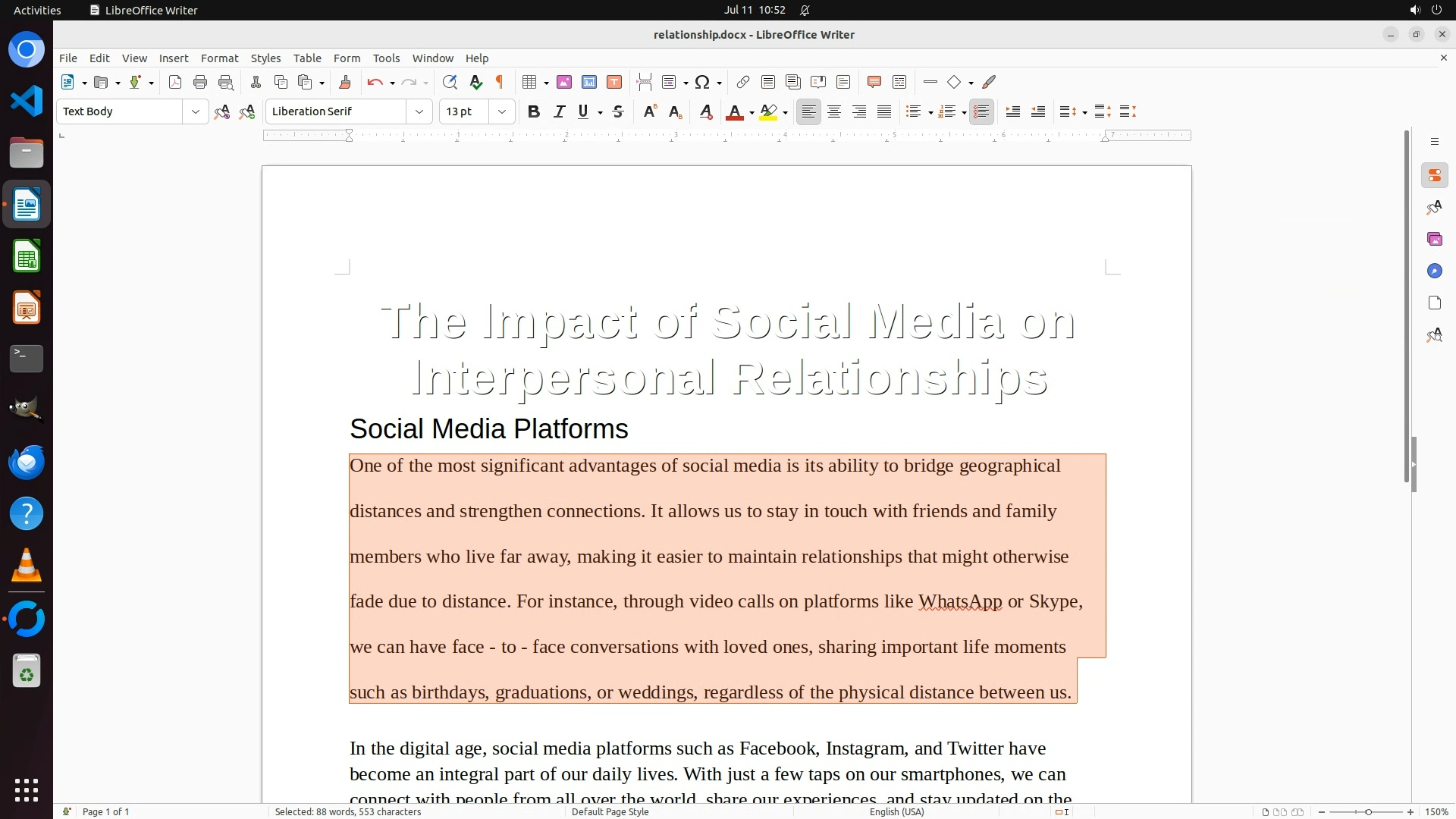The width and height of the screenshot is (1456, 819).
Task: Click Default Page Style in status bar
Action: (610, 811)
